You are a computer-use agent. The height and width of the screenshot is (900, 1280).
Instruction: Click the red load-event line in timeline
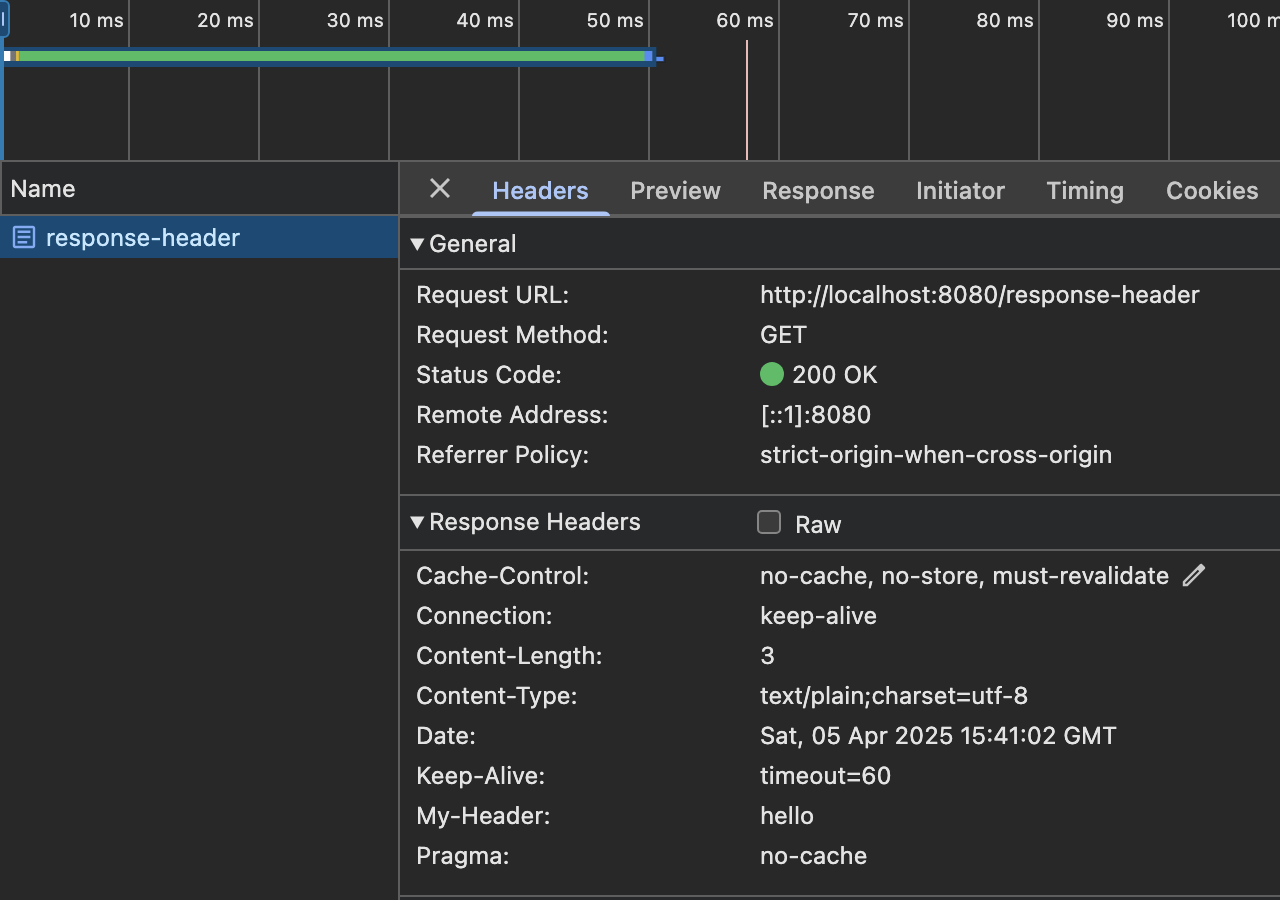click(x=747, y=100)
